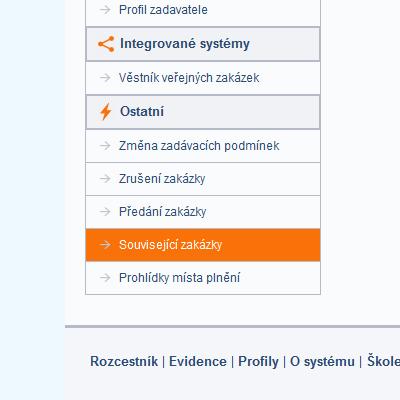Click the arrow icon before Věstník veřejných zakázek
The height and width of the screenshot is (400, 400).
105,78
